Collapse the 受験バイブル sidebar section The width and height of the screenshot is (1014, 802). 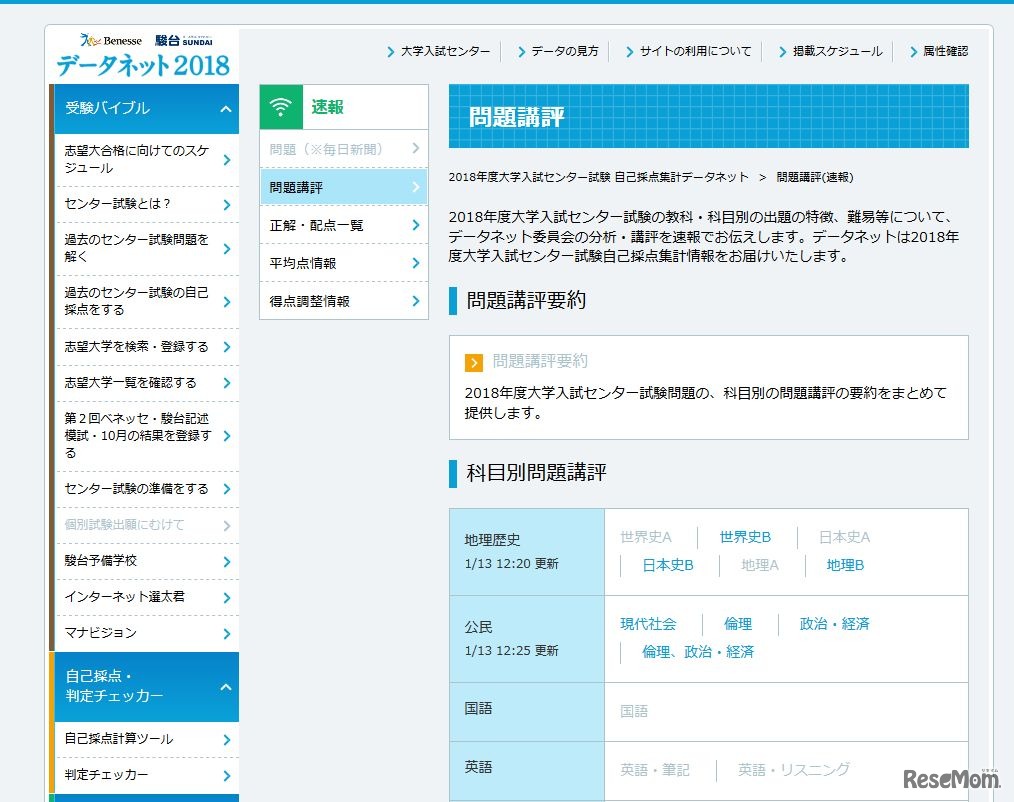[228, 107]
